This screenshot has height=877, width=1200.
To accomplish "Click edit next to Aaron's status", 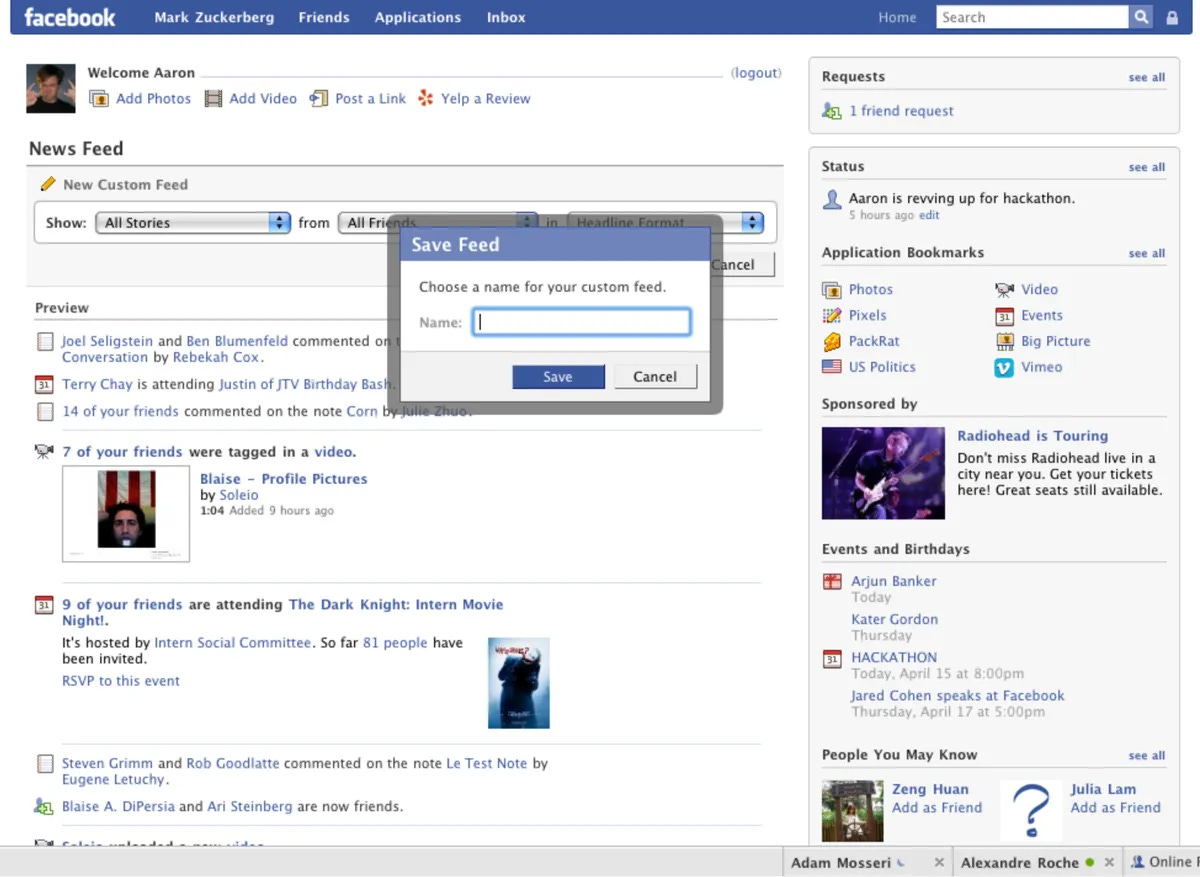I will [x=929, y=215].
